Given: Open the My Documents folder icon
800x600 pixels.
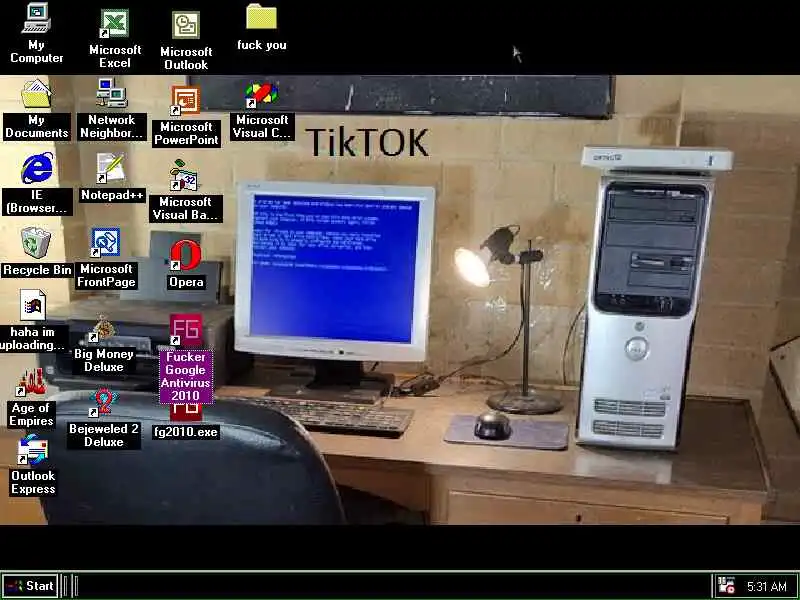Looking at the screenshot, I should [x=36, y=93].
